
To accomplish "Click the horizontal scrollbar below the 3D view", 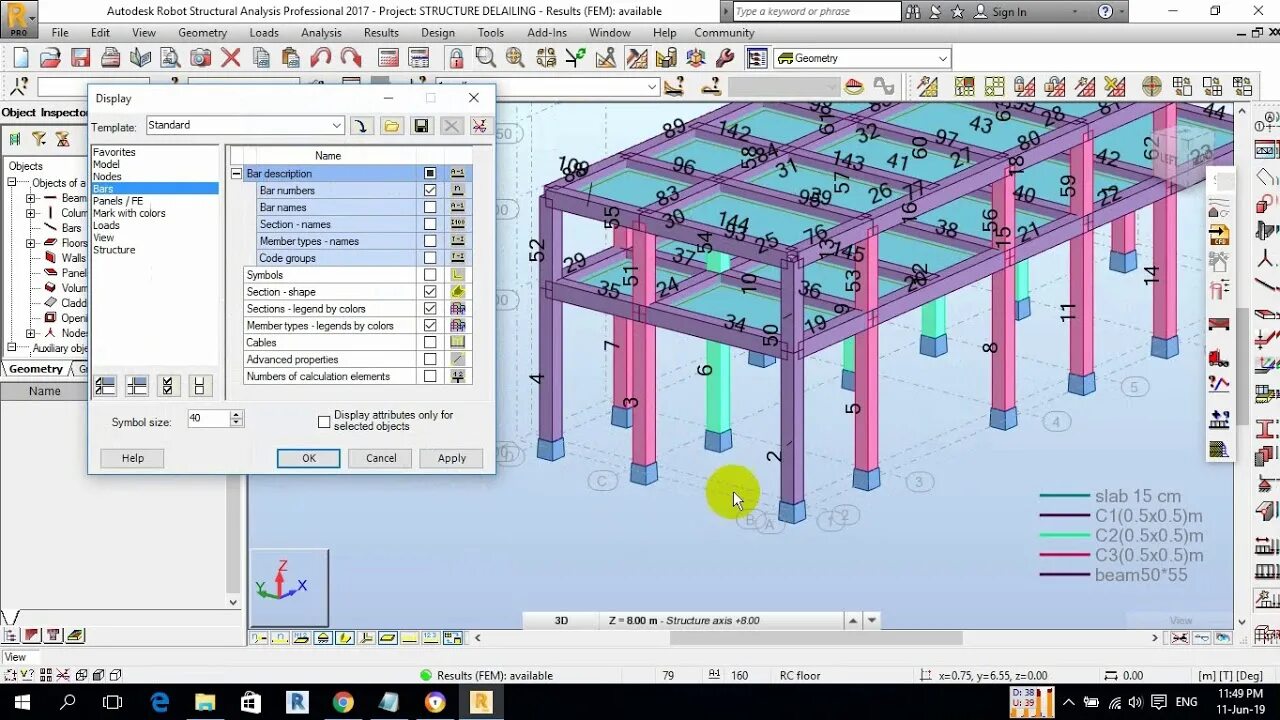I will pos(815,637).
